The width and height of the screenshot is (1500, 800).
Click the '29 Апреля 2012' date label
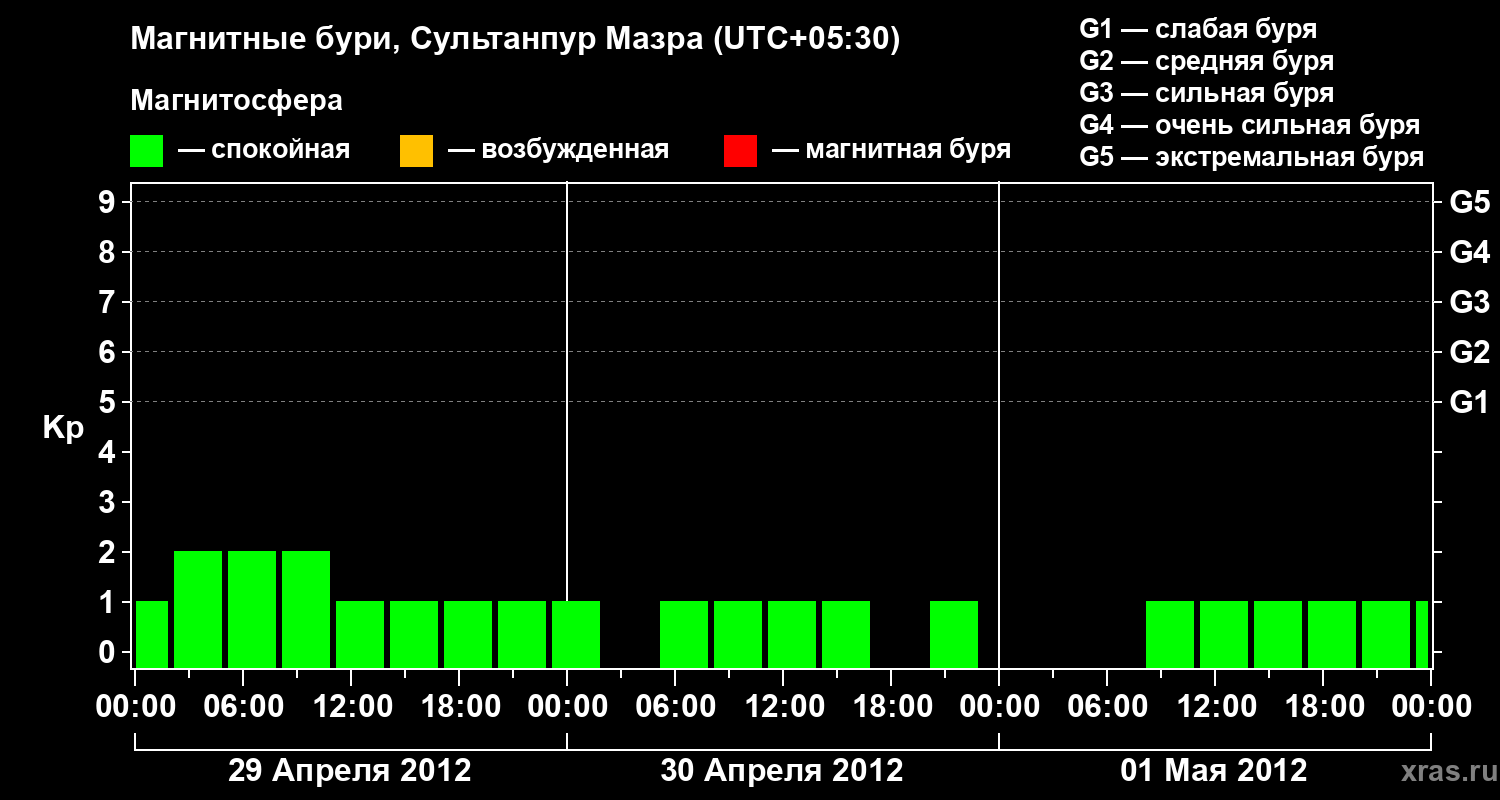350,771
